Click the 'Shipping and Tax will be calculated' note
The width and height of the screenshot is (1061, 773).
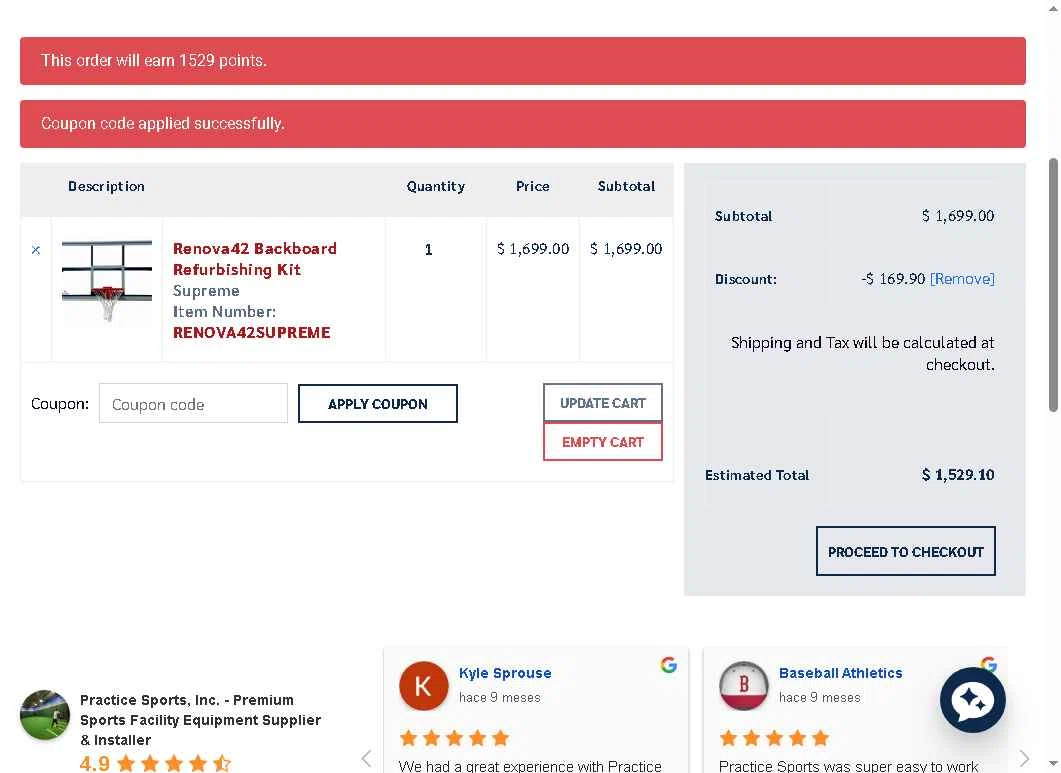(862, 353)
